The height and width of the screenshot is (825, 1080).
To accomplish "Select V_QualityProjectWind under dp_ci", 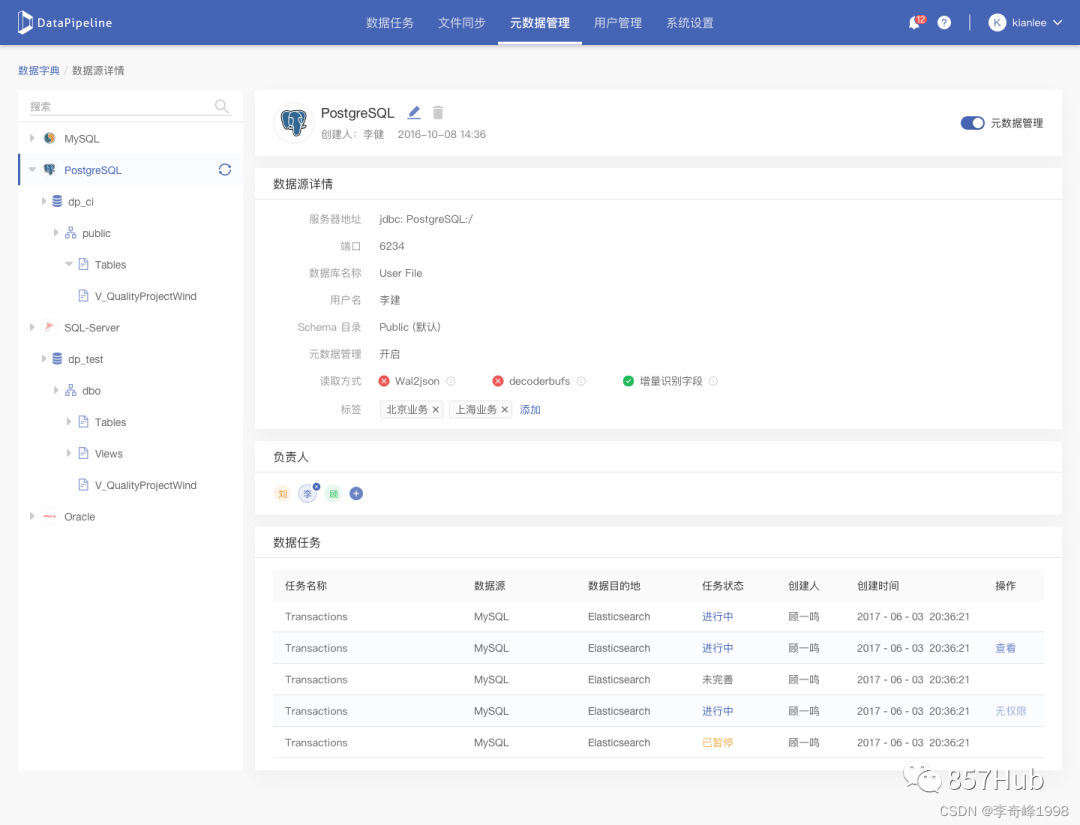I will (x=145, y=296).
